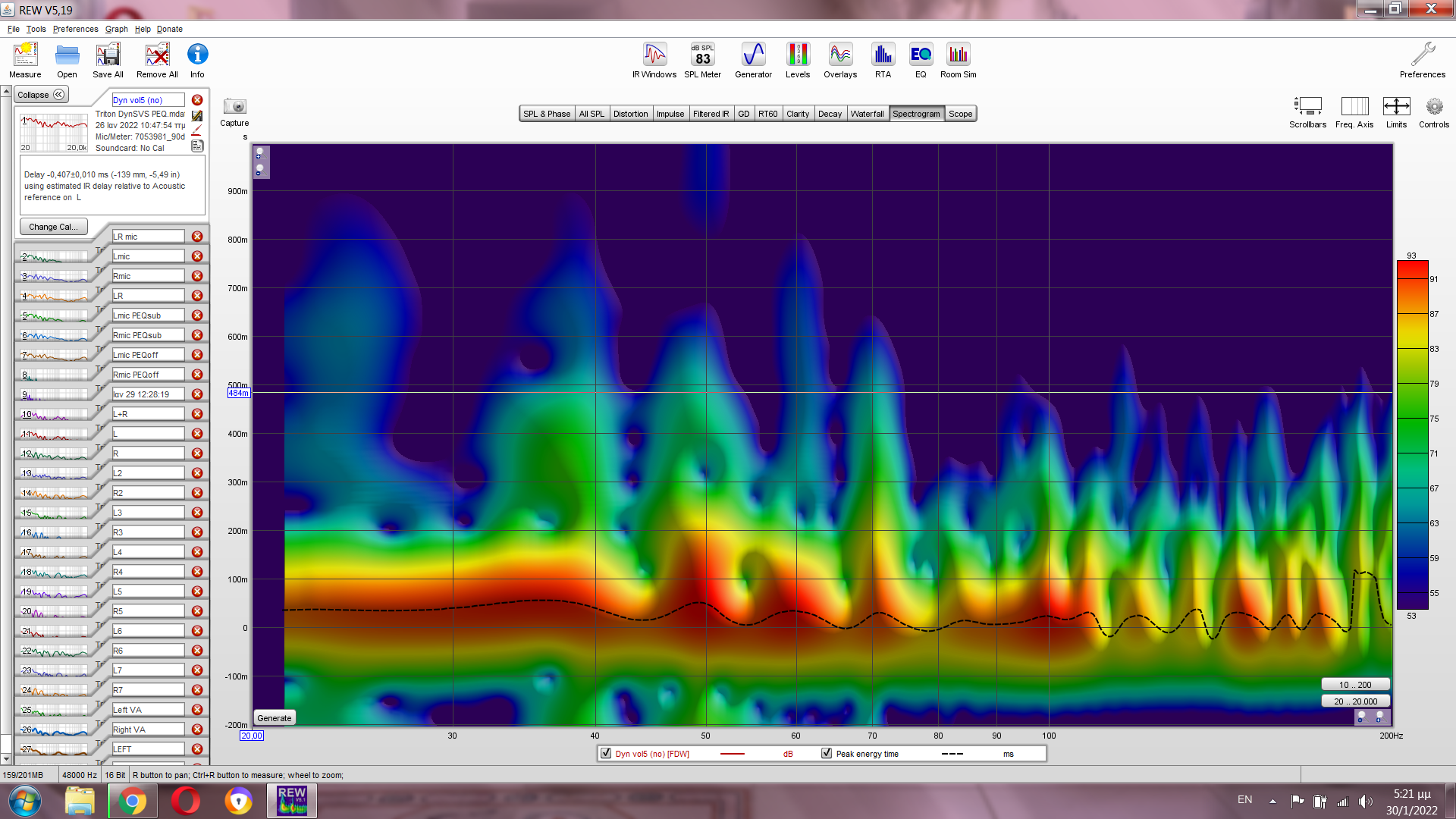Screen dimensions: 1456x819
Task: Change trace colour for Dyn vol5
Action: point(197,130)
